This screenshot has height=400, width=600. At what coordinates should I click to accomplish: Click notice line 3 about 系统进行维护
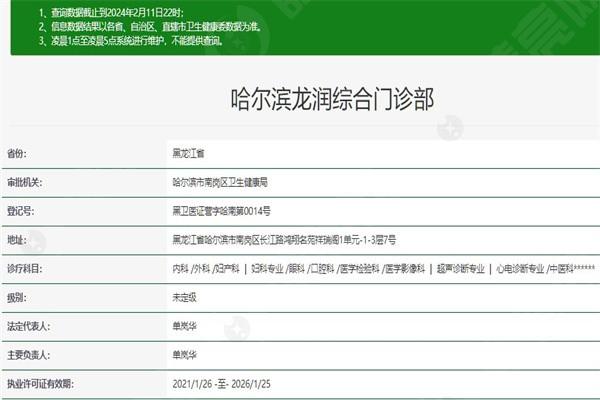click(x=131, y=41)
